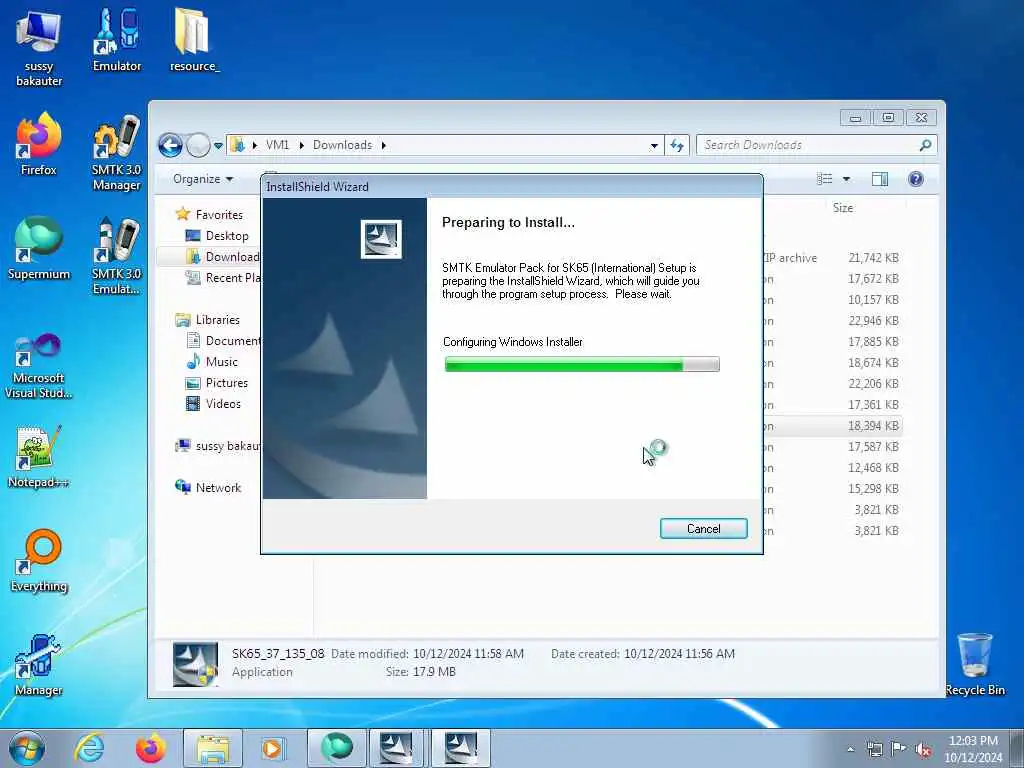Image resolution: width=1024 pixels, height=768 pixels.
Task: Cancel the InstallShield Wizard setup
Action: [703, 528]
